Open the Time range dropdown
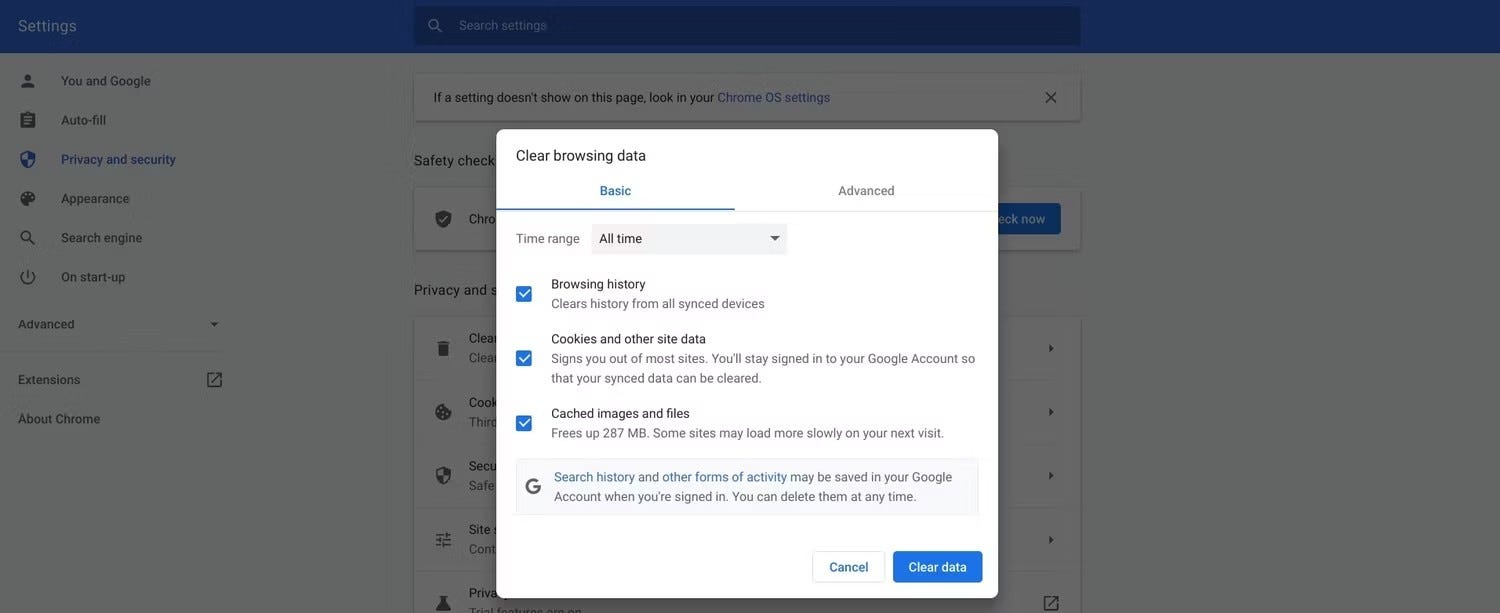This screenshot has height=613, width=1500. 689,239
